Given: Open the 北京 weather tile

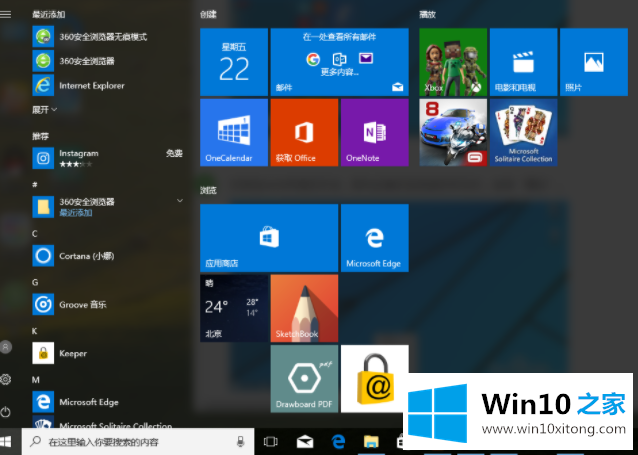Looking at the screenshot, I should (234, 308).
